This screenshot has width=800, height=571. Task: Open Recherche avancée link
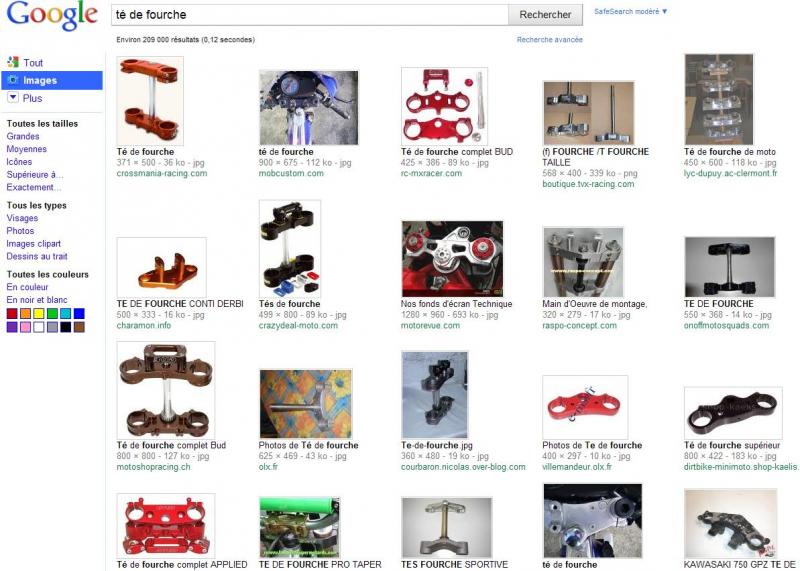549,39
